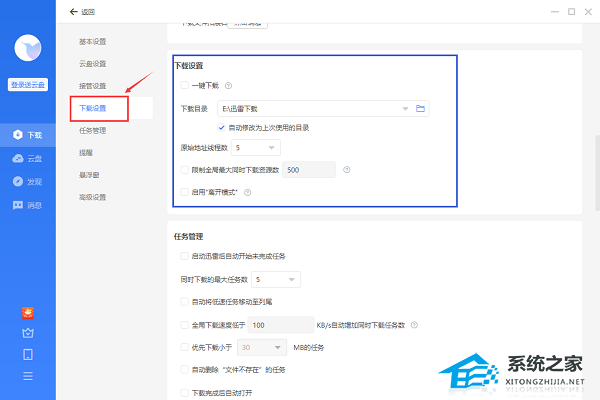Tick 自动删除"文件不存在"的任务 checkbox
Image resolution: width=600 pixels, height=400 pixels.
[184, 369]
